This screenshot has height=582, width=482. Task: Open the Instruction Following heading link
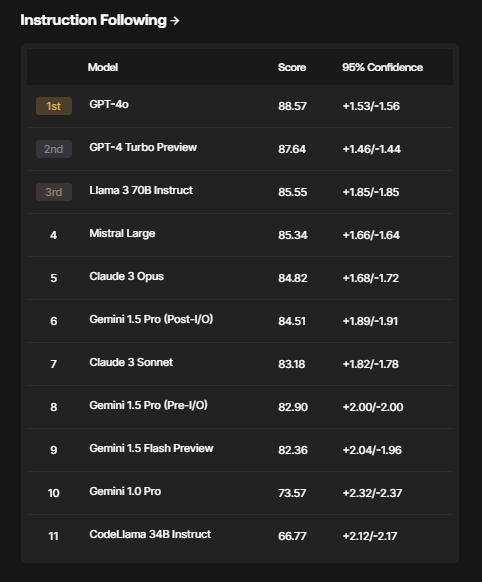click(x=99, y=20)
